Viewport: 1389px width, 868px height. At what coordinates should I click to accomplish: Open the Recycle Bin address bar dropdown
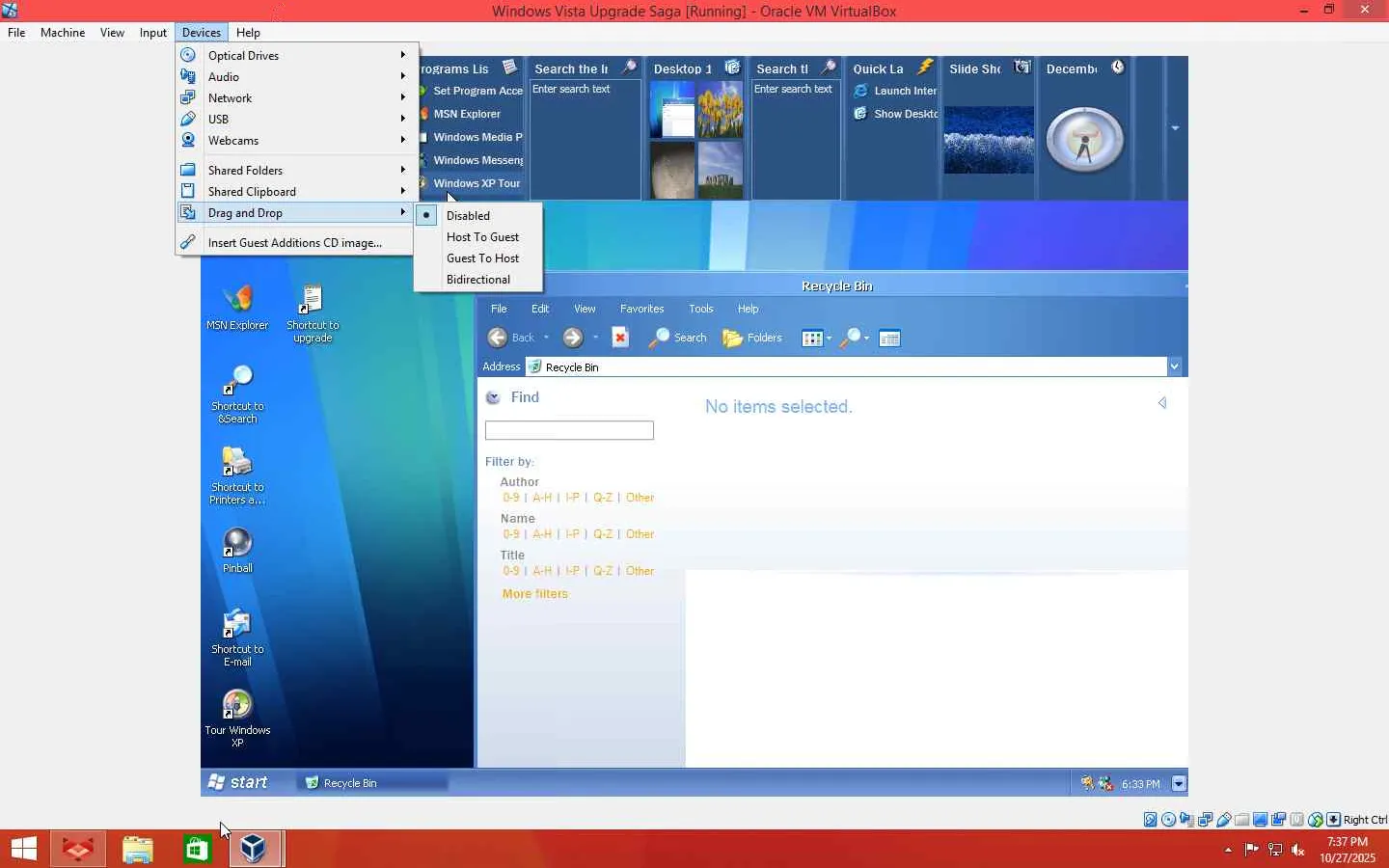(x=1175, y=366)
